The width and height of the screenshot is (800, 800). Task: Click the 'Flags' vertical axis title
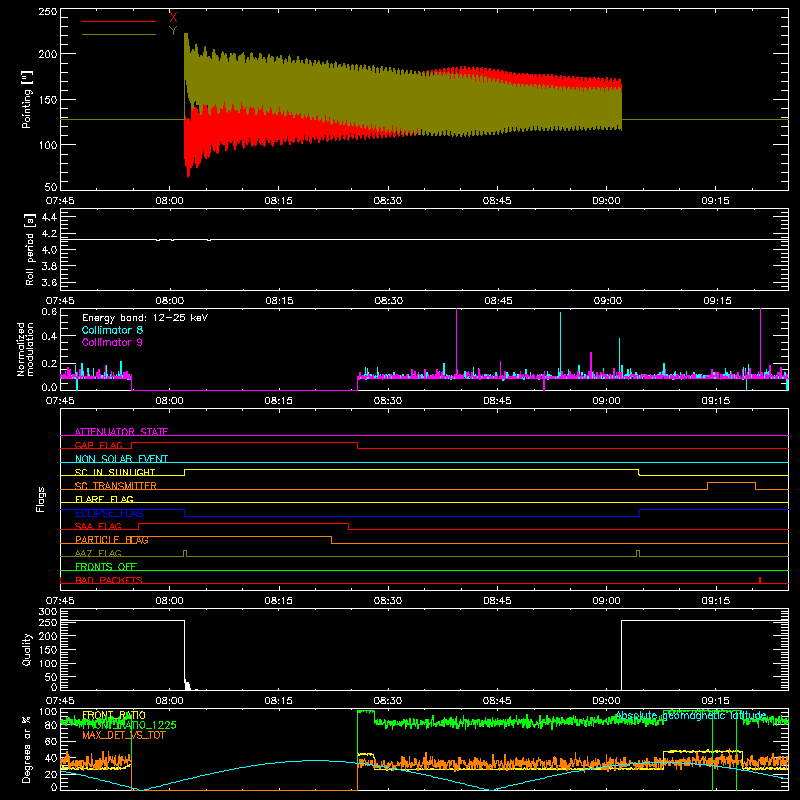point(40,499)
